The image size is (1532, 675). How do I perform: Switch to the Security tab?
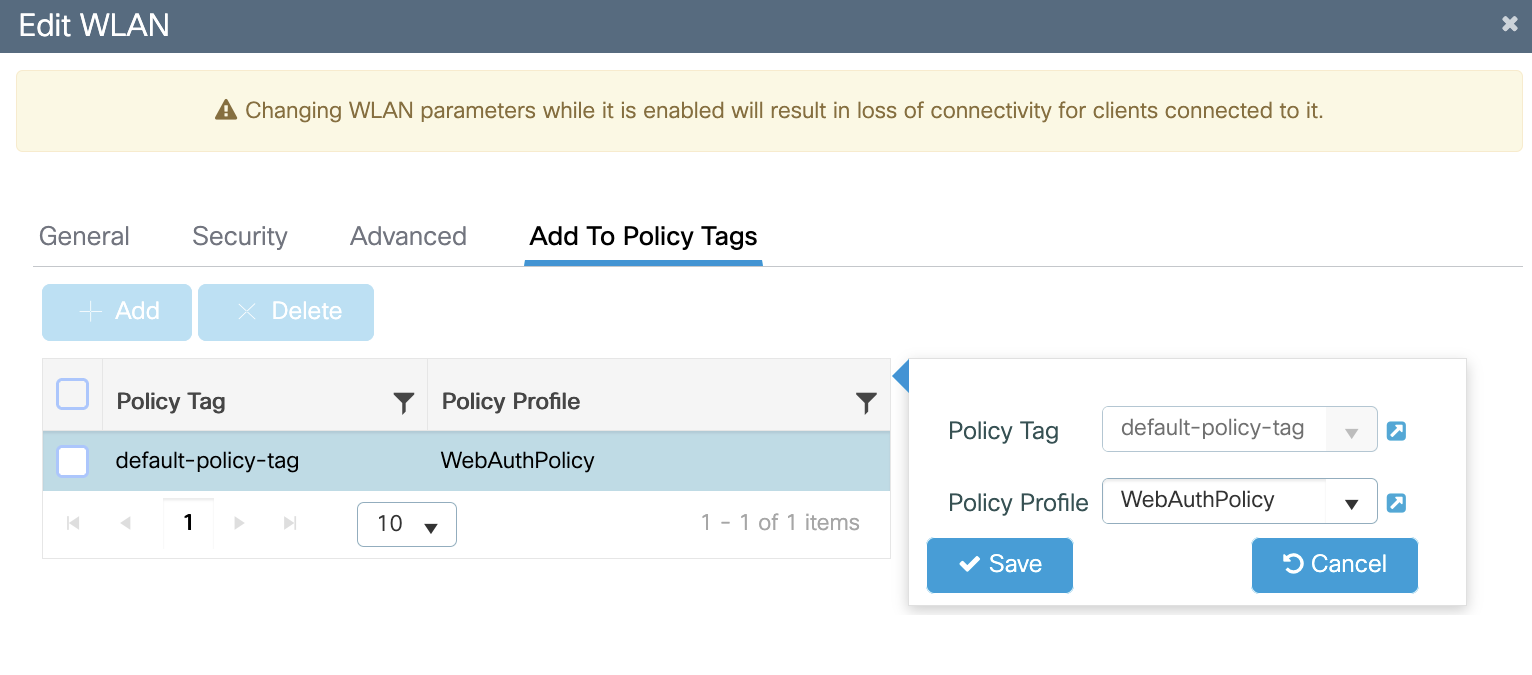pyautogui.click(x=239, y=236)
